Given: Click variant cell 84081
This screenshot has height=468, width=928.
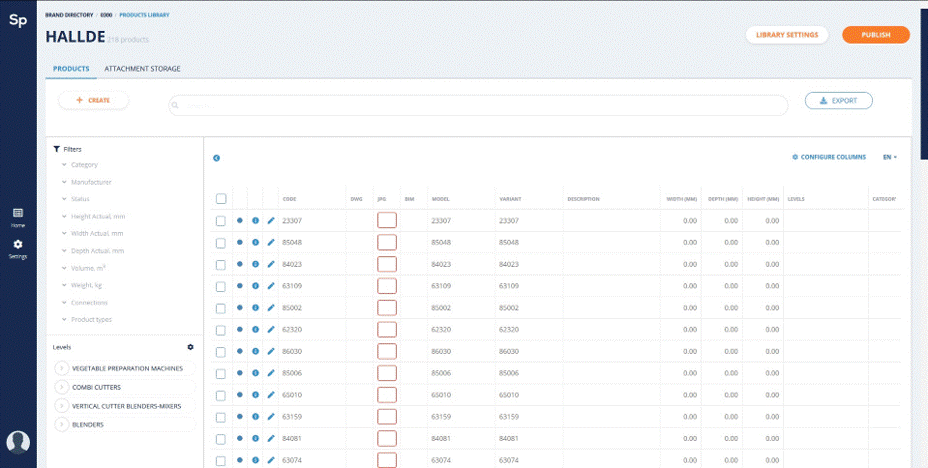Looking at the screenshot, I should click(x=509, y=438).
